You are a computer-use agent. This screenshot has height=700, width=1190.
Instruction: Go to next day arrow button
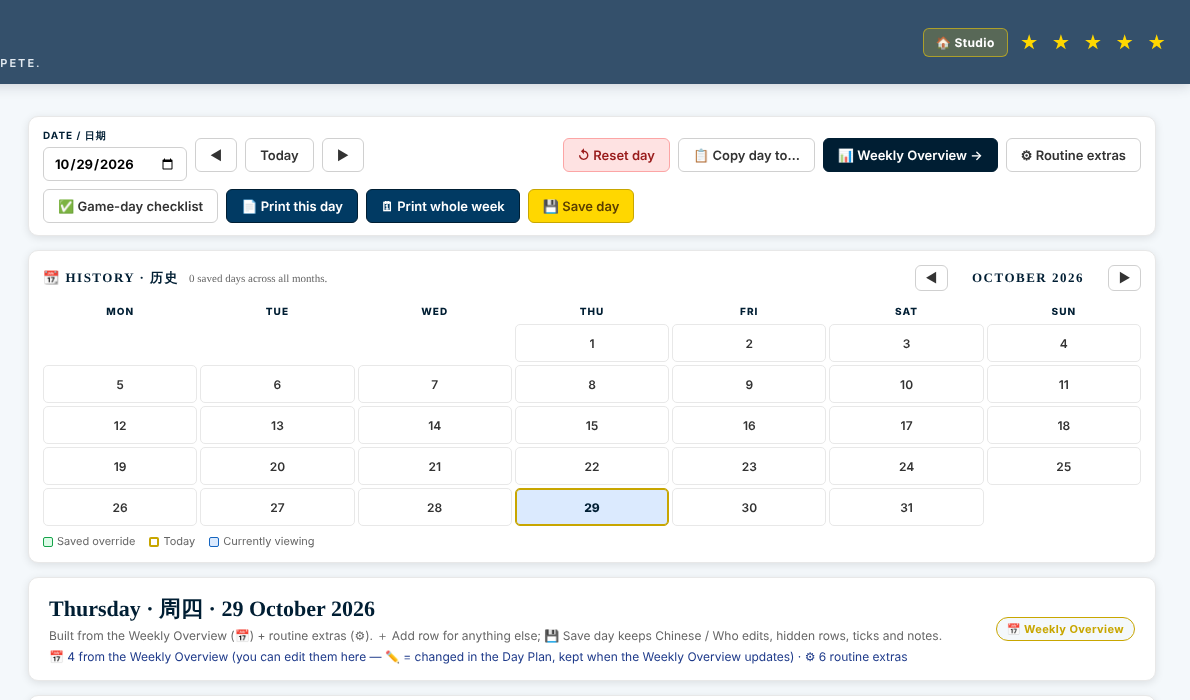[343, 155]
